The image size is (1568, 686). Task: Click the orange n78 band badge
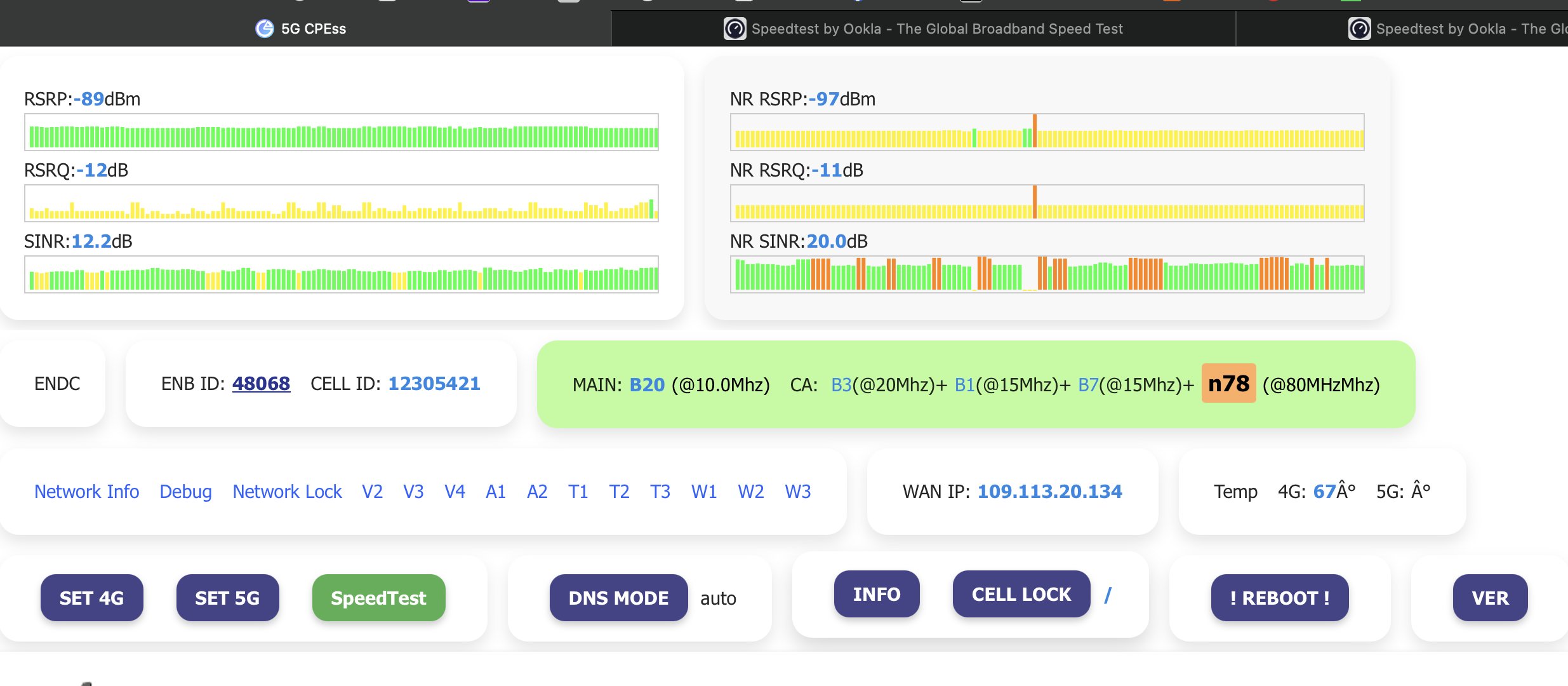(x=1228, y=384)
